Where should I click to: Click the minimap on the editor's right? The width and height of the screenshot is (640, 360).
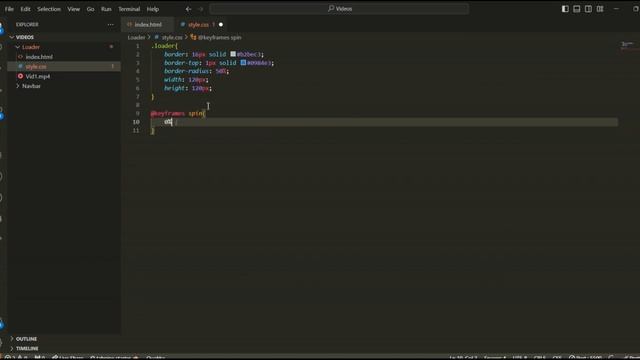[x=627, y=45]
